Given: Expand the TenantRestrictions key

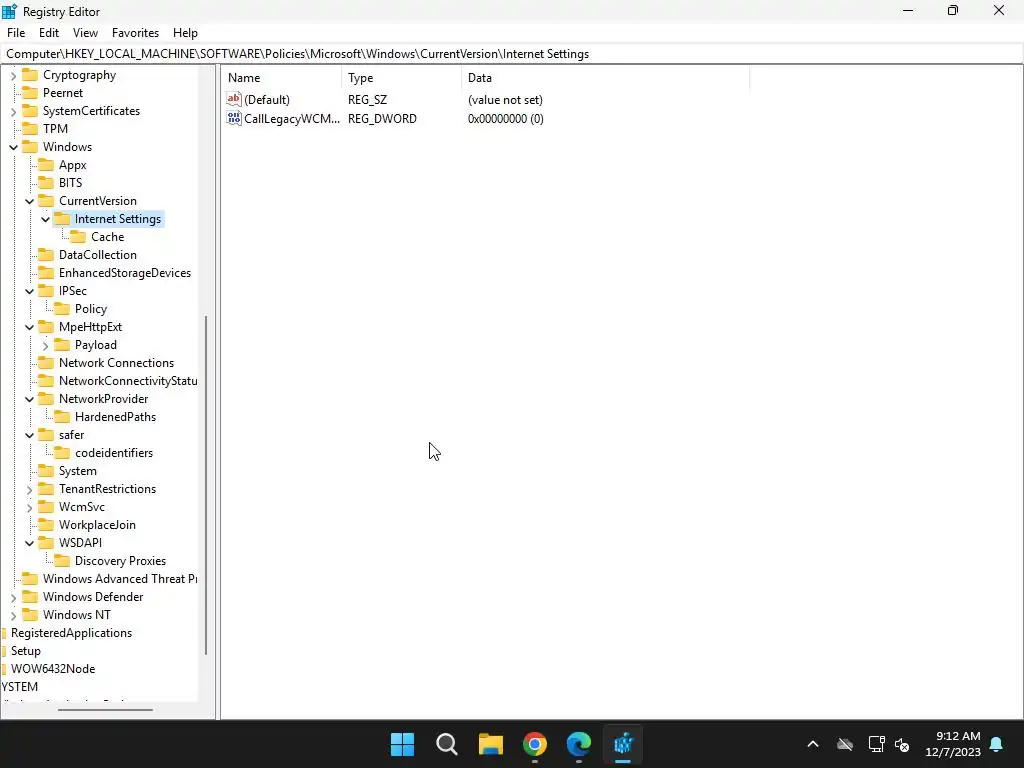Looking at the screenshot, I should click(29, 489).
